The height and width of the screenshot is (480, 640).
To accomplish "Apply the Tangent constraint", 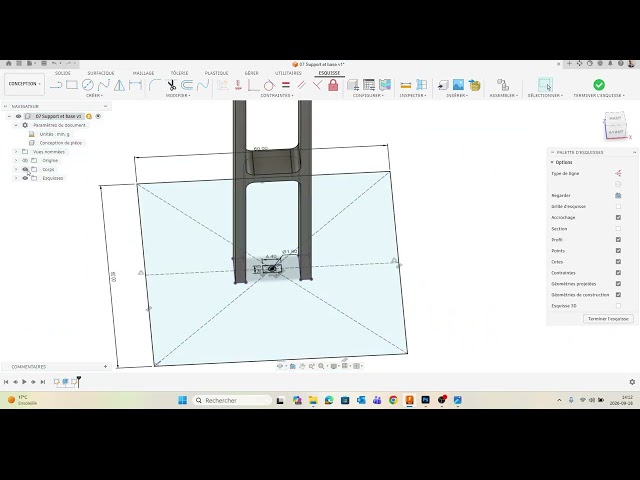I will pos(269,85).
